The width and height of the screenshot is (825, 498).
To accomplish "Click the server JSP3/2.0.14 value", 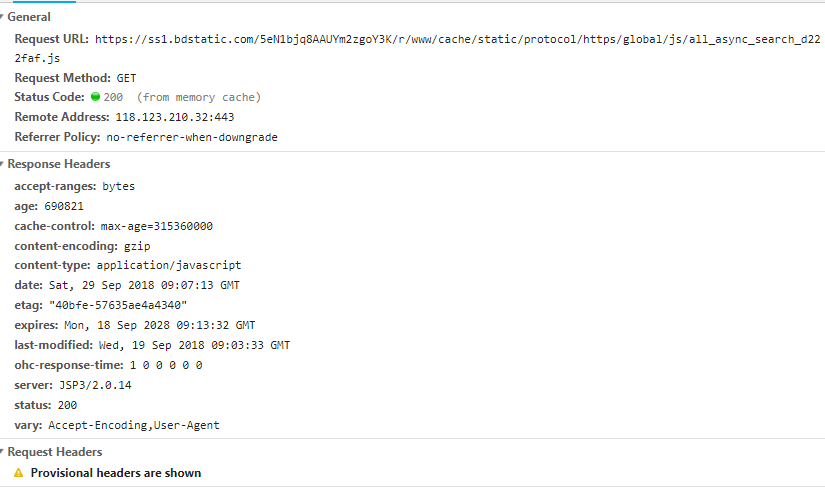I will point(95,385).
